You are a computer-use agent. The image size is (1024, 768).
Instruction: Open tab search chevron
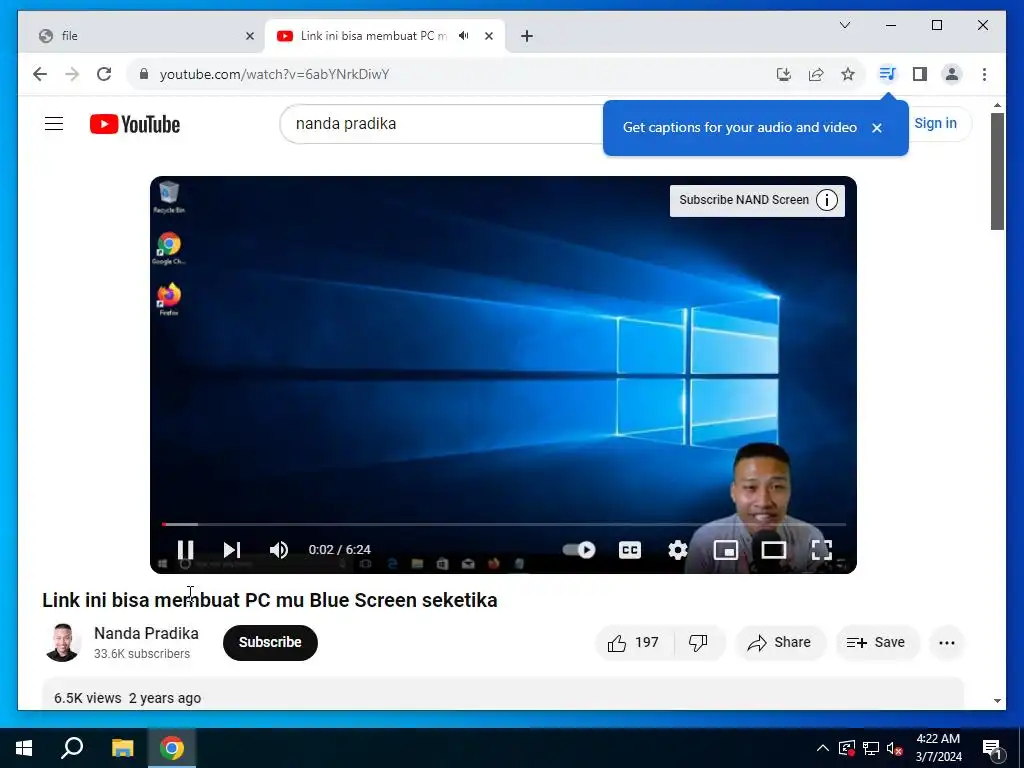pyautogui.click(x=845, y=25)
